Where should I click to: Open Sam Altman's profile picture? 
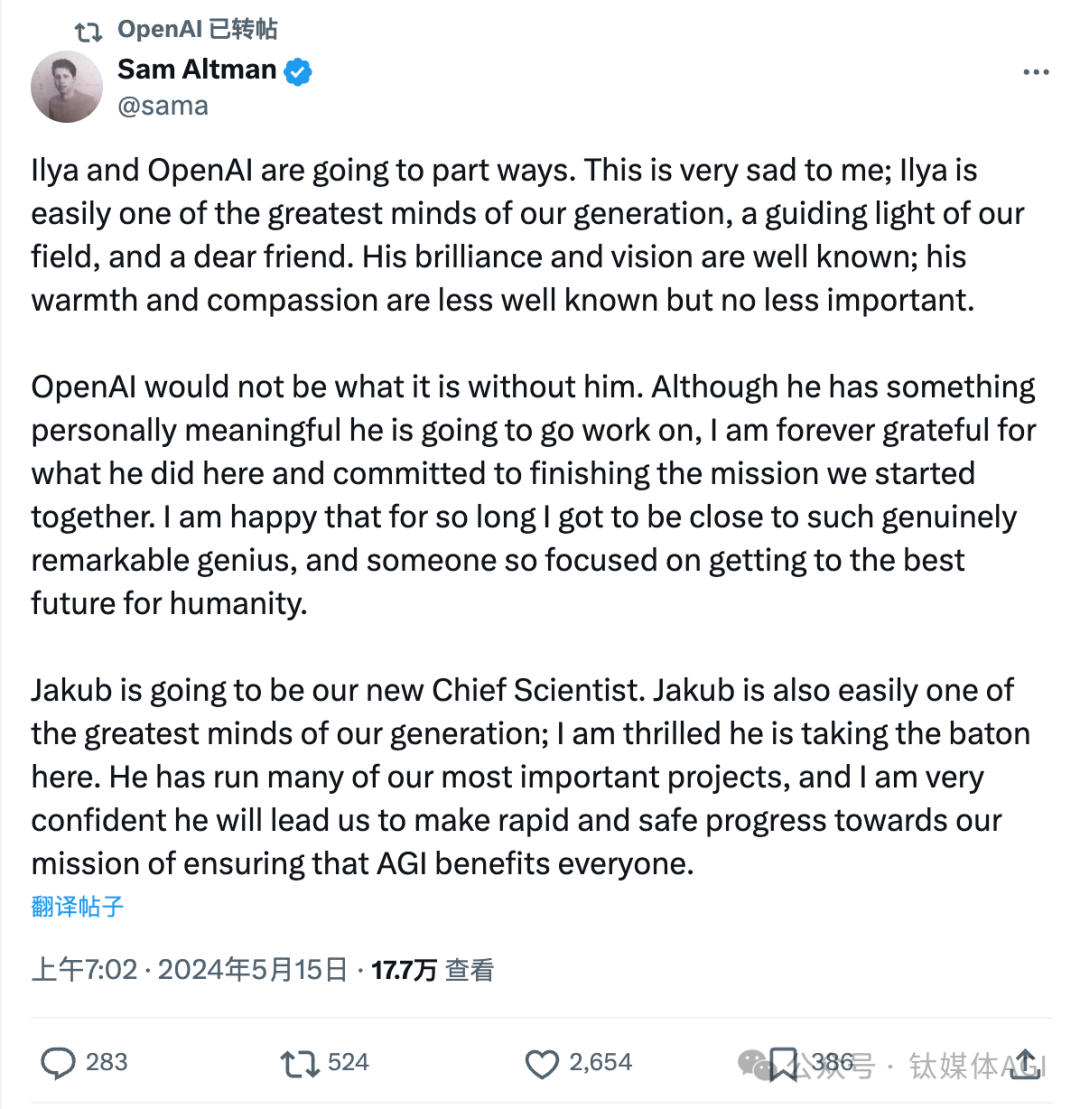point(68,86)
